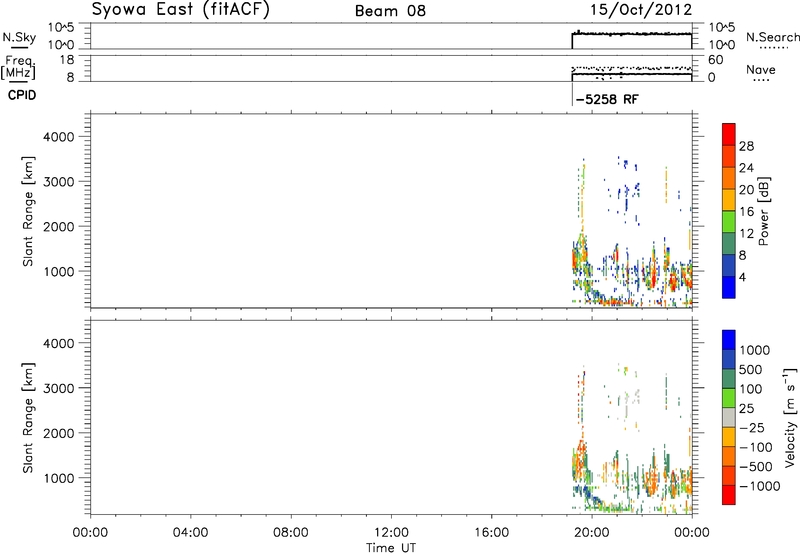The width and height of the screenshot is (800, 554).
Task: Pick the light green 25–100 Velocity segment
Action: tap(729, 398)
